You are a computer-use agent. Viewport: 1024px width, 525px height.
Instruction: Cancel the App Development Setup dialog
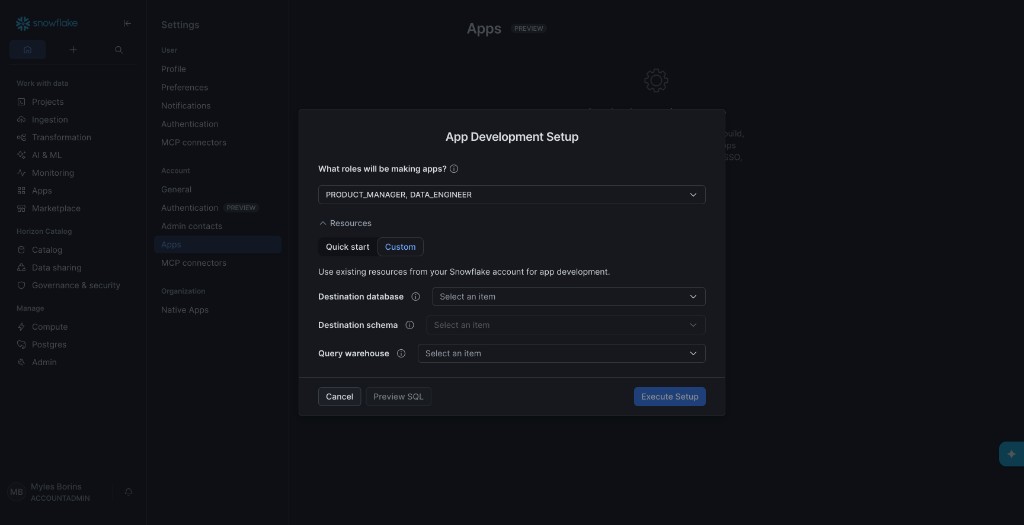[340, 396]
